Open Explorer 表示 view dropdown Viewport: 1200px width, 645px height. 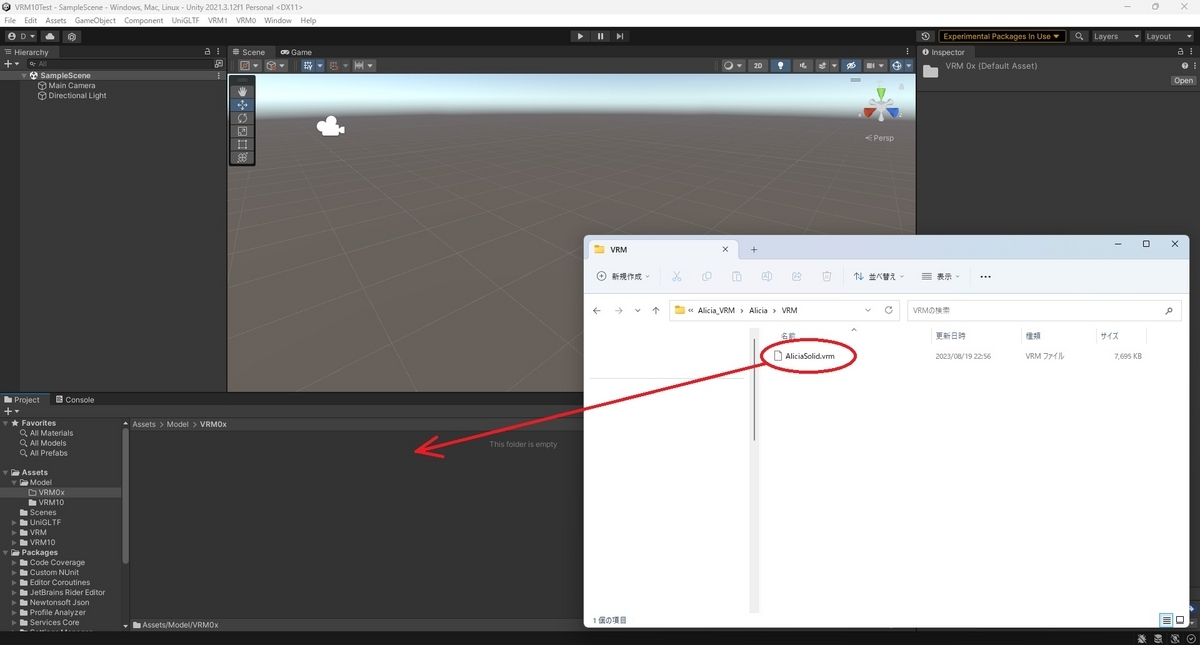click(940, 276)
